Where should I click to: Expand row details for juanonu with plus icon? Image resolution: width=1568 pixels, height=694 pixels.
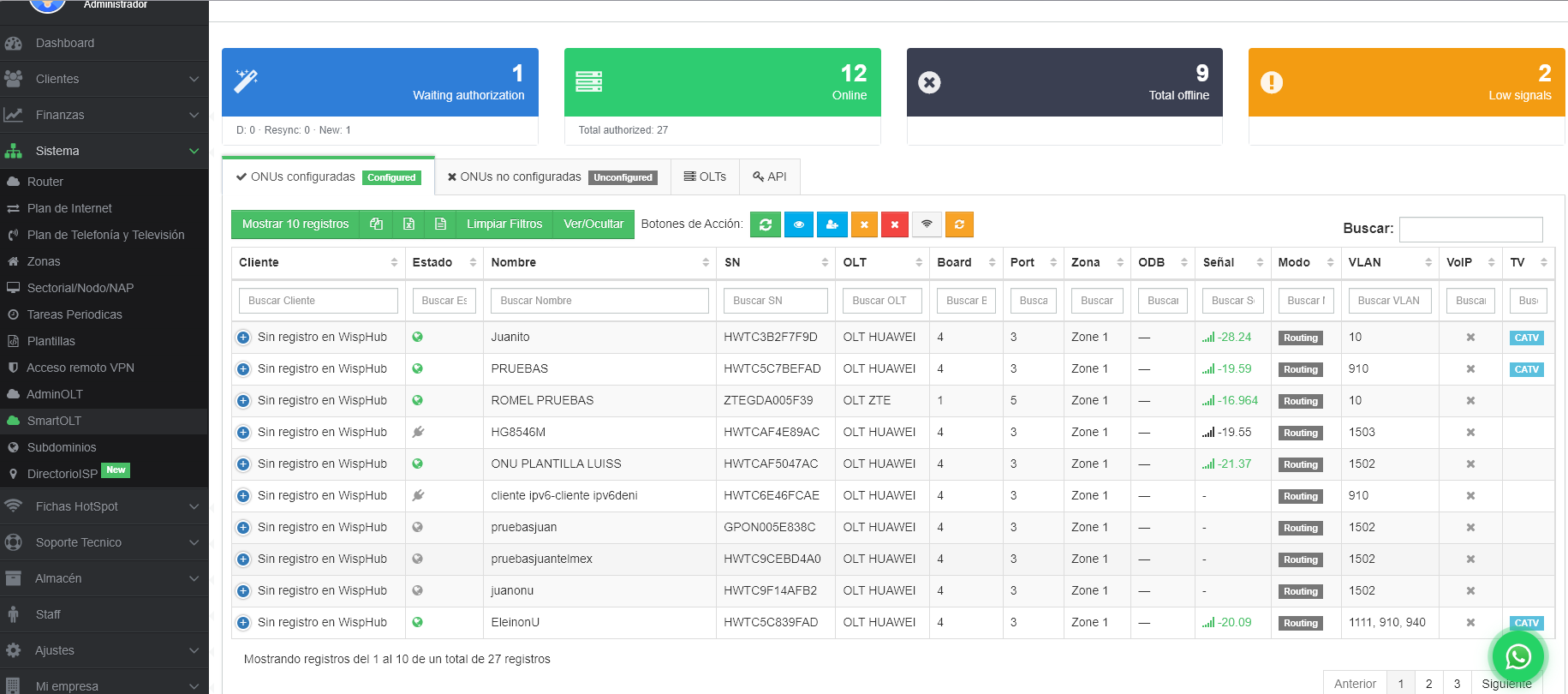coord(243,591)
